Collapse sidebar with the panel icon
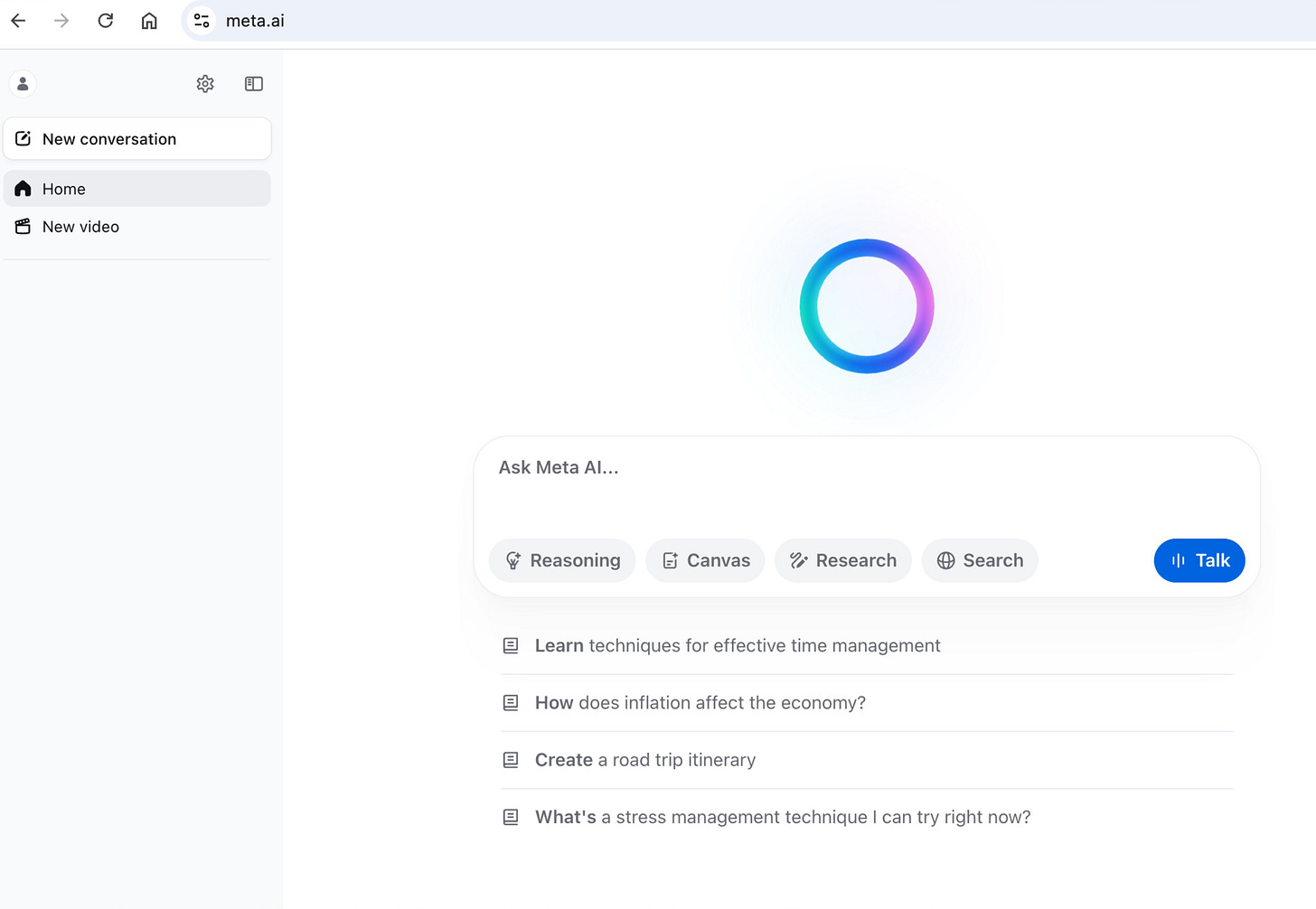This screenshot has height=909, width=1316. click(x=254, y=84)
